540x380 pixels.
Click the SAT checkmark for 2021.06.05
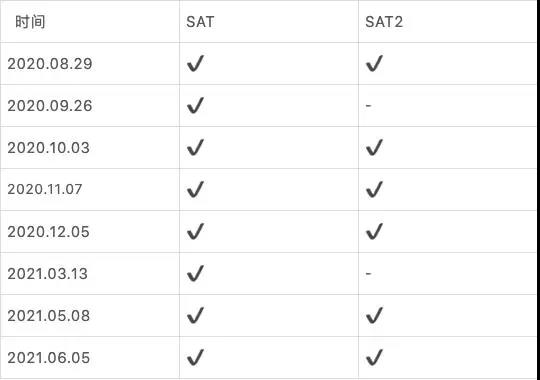195,357
